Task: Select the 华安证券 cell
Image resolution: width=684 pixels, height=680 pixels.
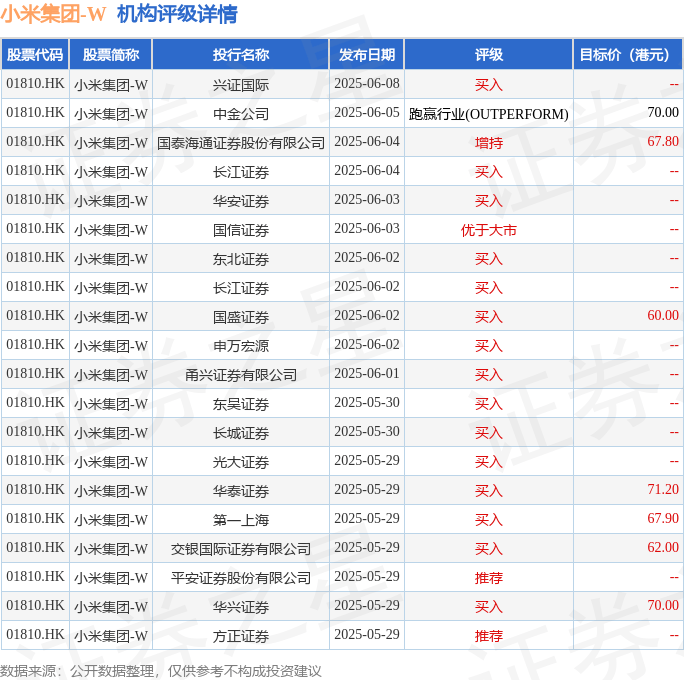Action: pos(241,201)
